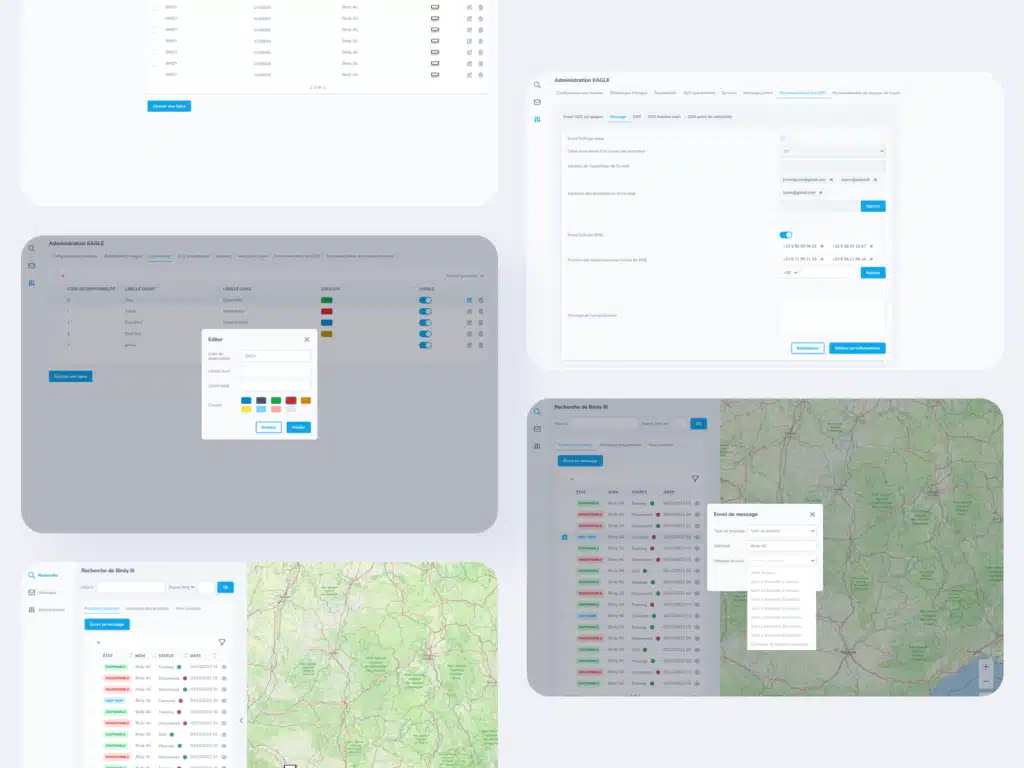Click edit icon on the green swatch row
The image size is (1024, 768).
(x=470, y=300)
